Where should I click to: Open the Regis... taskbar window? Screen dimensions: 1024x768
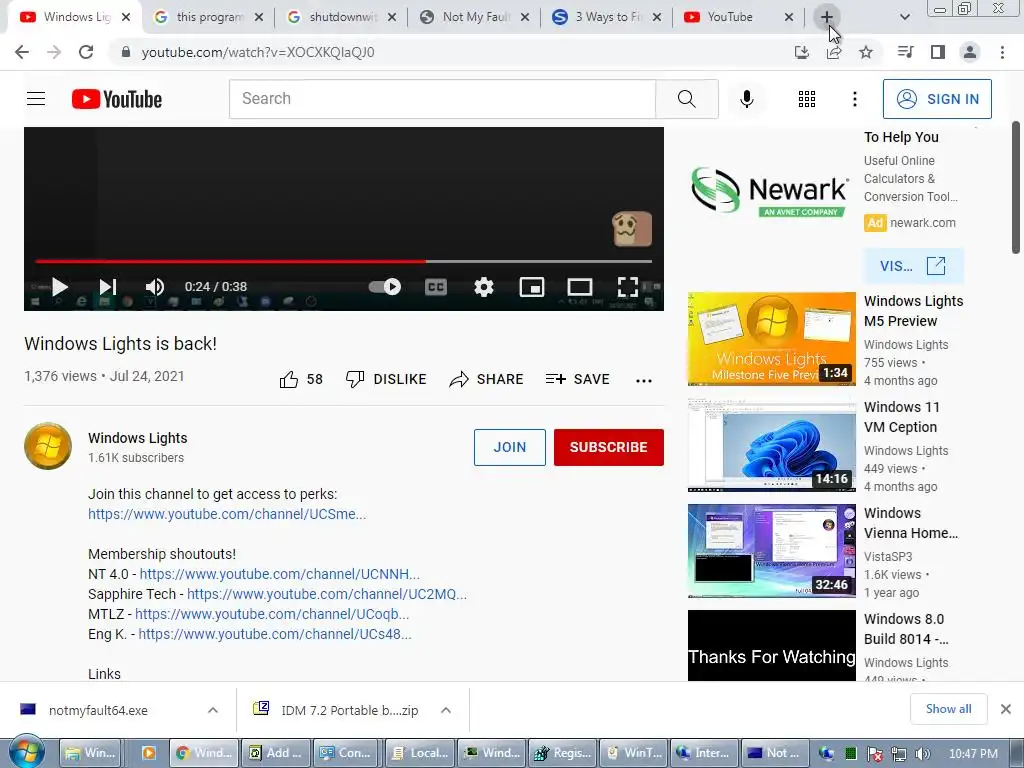(x=564, y=753)
